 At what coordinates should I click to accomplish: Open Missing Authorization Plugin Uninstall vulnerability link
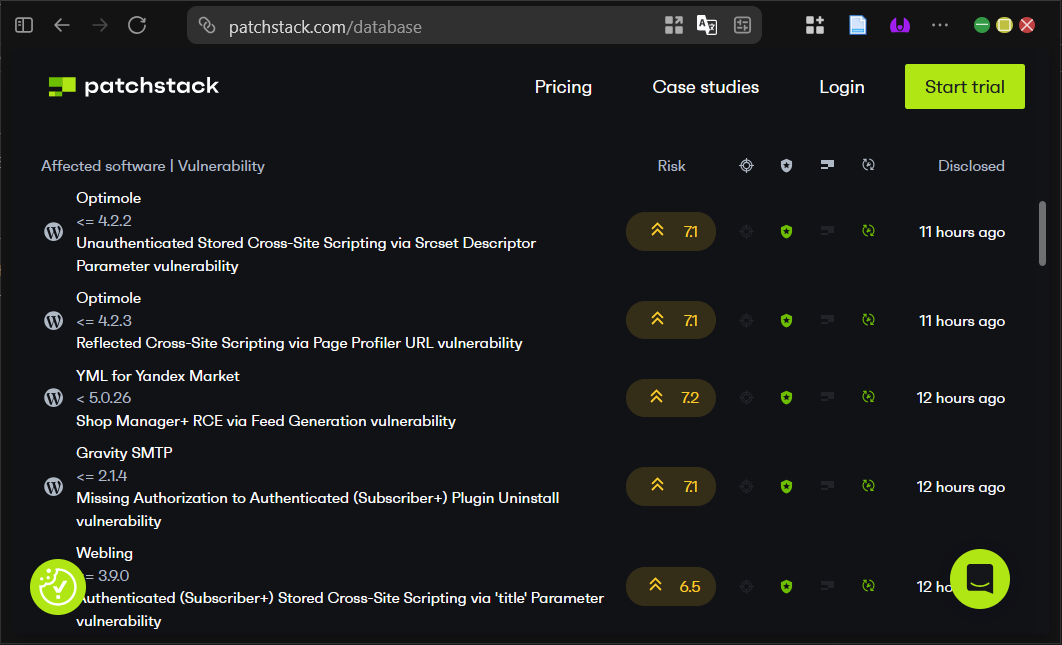(318, 509)
